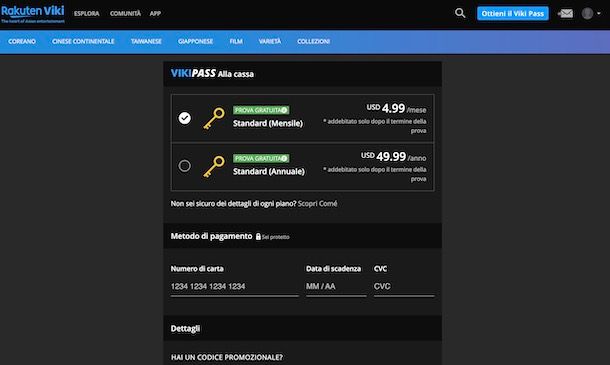Select the Standard (Mensile) plan radio
Screen dimensions: 610x365
point(184,118)
